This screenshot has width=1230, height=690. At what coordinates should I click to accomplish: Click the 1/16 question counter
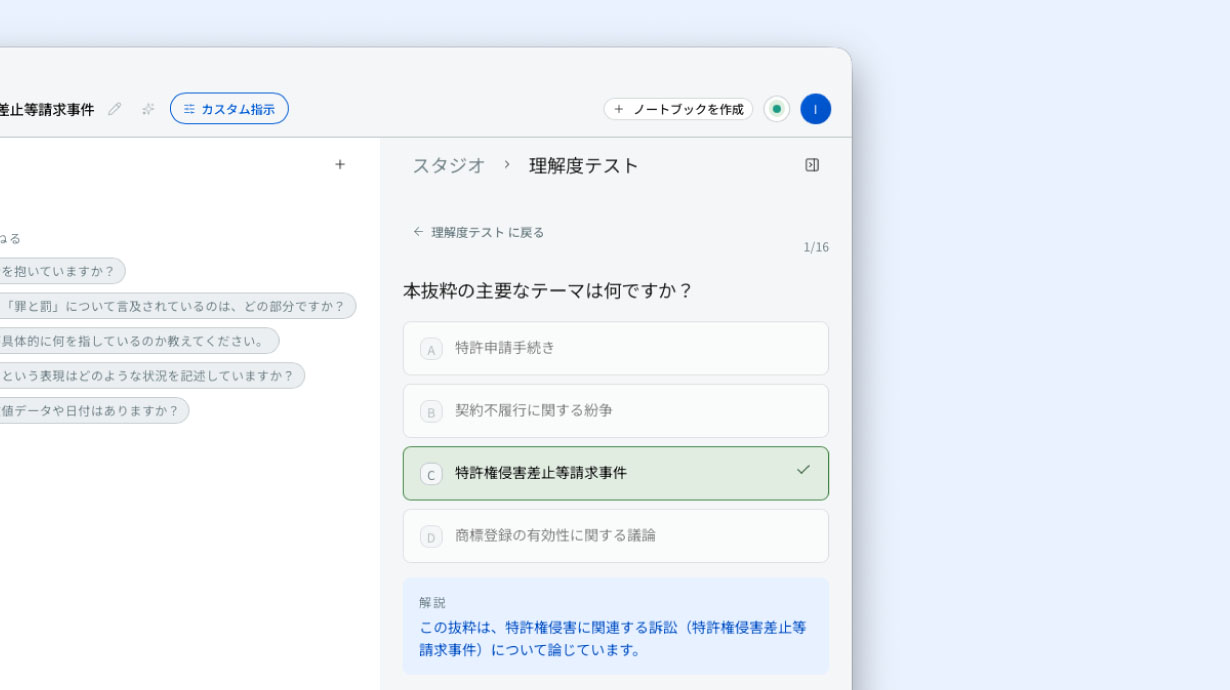[816, 247]
